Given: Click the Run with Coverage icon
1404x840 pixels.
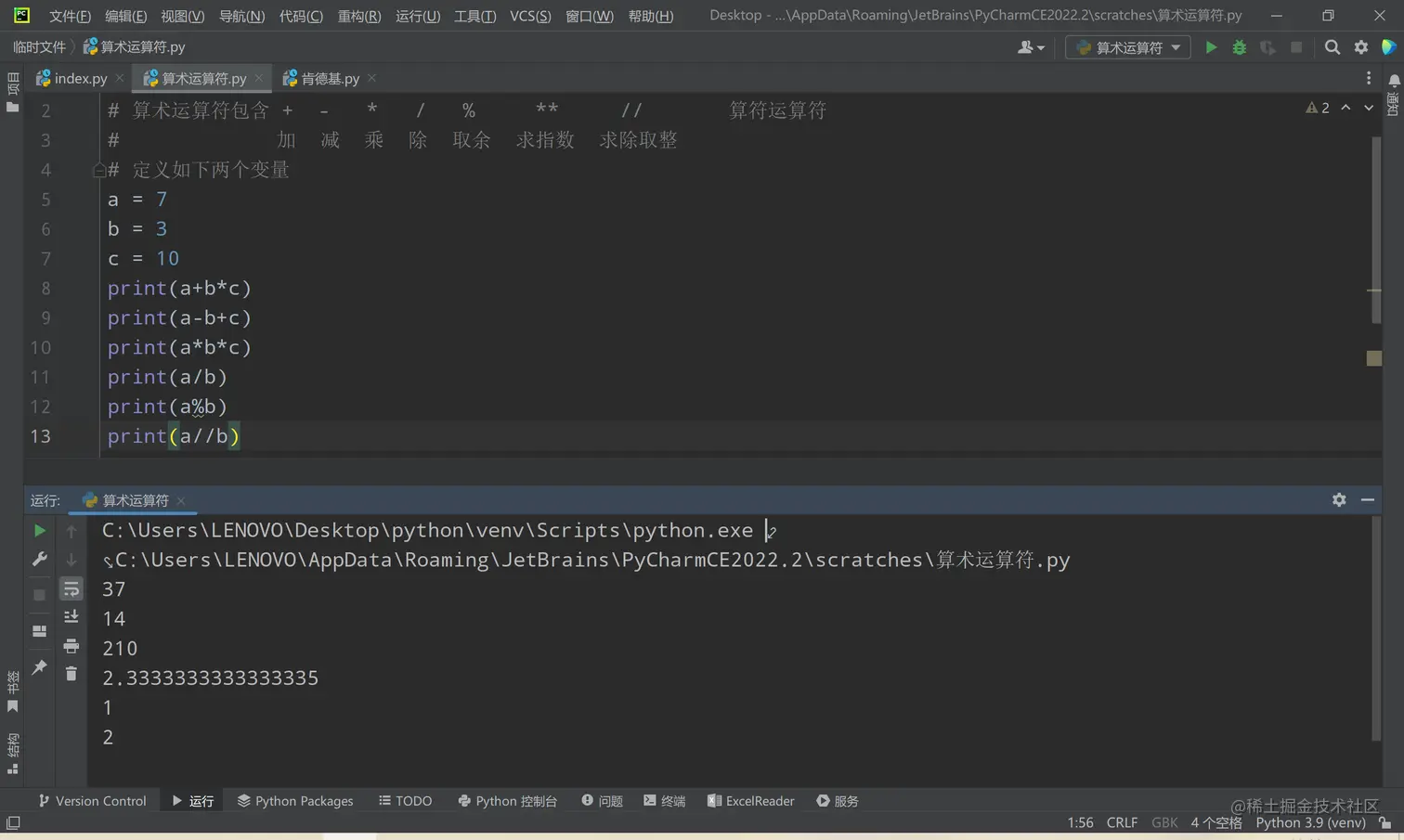Looking at the screenshot, I should tap(1267, 47).
